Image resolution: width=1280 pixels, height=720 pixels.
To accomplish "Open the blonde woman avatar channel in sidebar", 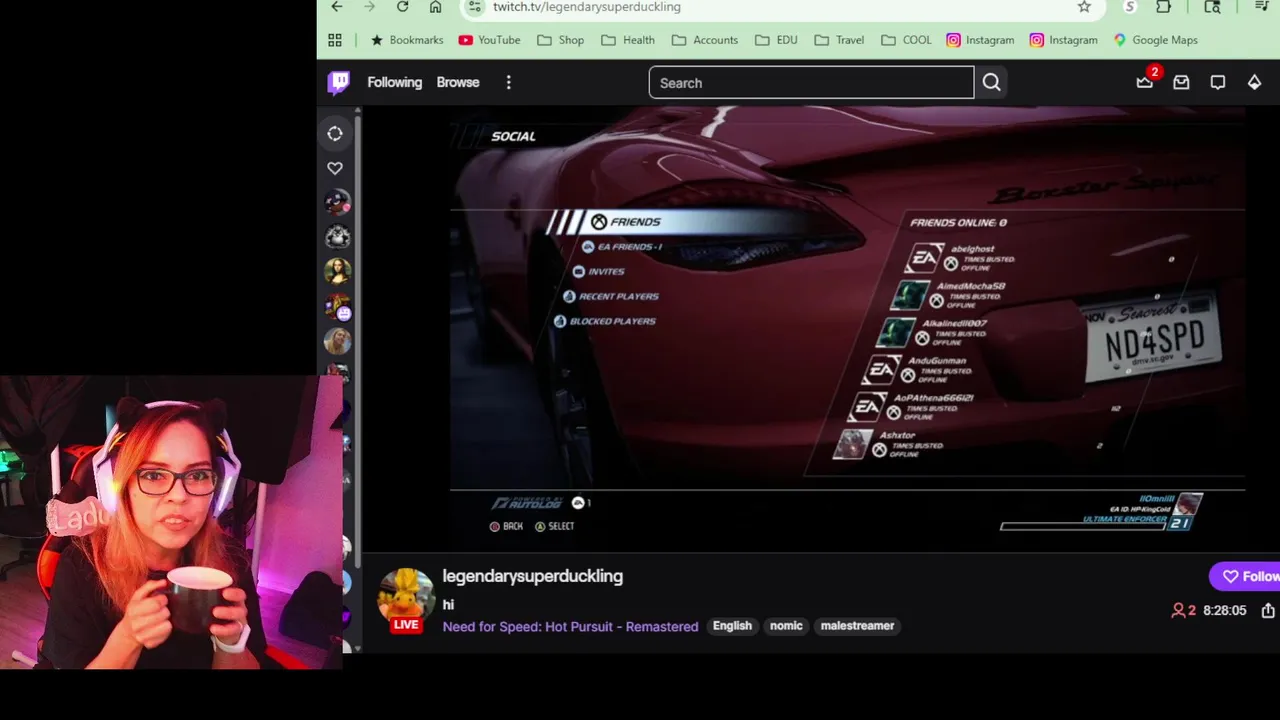I will click(337, 341).
